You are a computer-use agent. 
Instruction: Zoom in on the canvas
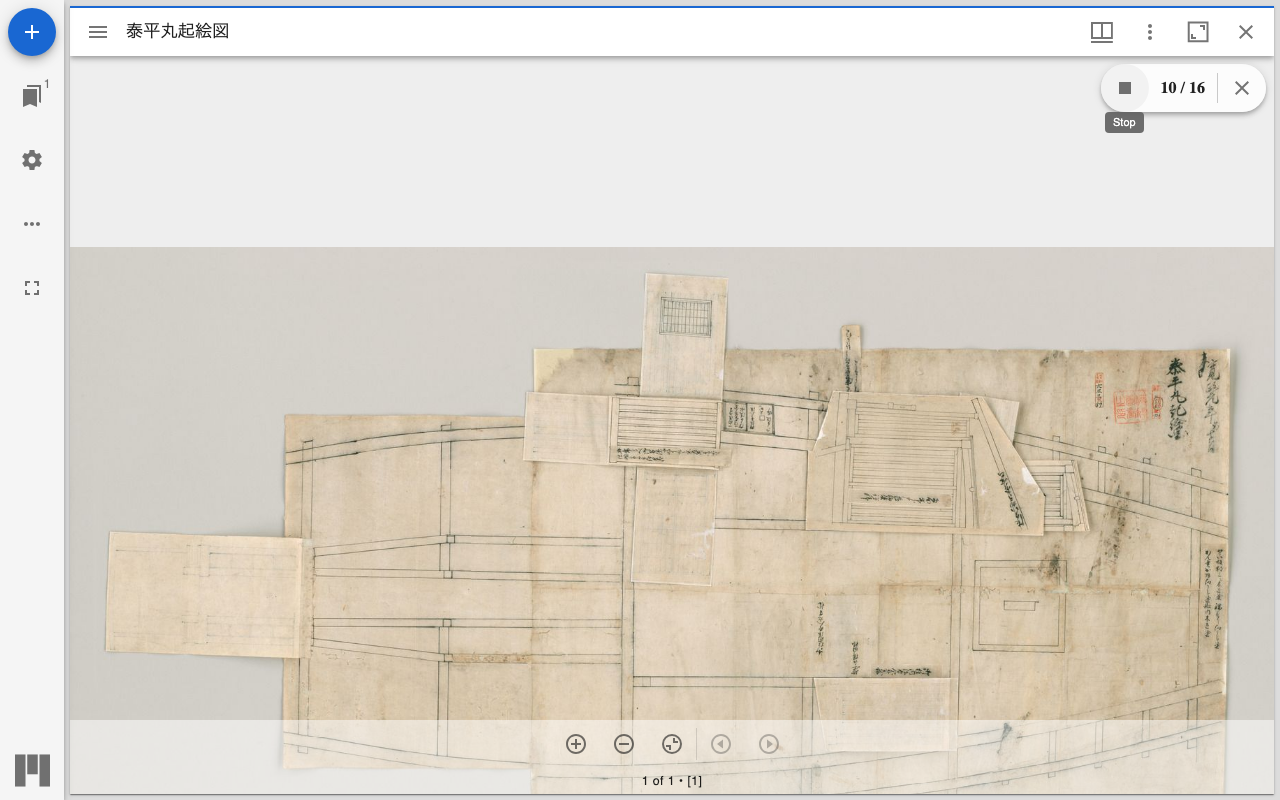tap(576, 744)
